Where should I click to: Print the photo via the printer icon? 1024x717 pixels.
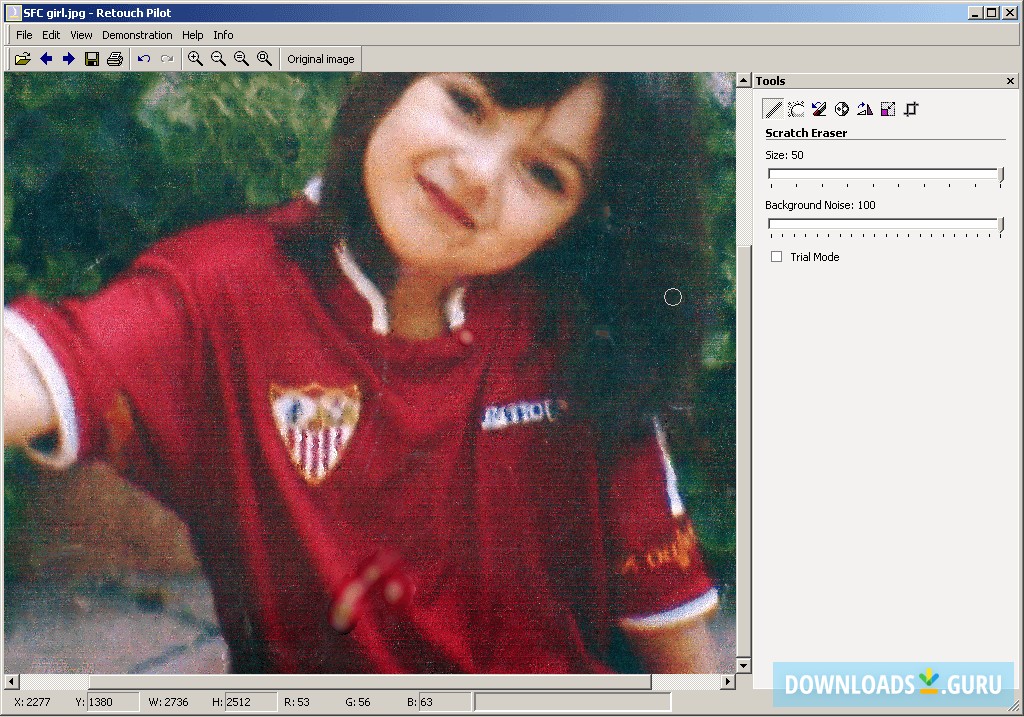point(115,58)
